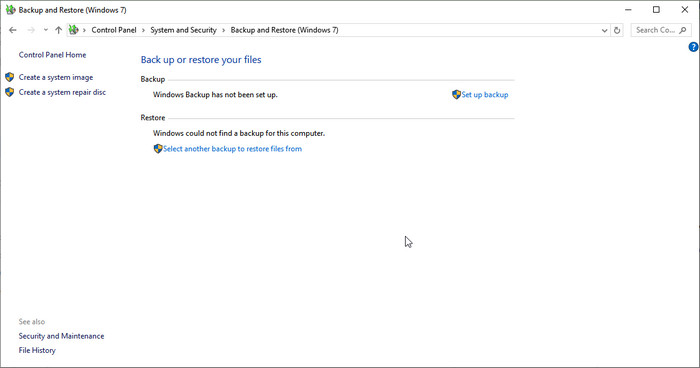700x368 pixels.
Task: Focus the Search Control Panel field
Action: click(661, 30)
